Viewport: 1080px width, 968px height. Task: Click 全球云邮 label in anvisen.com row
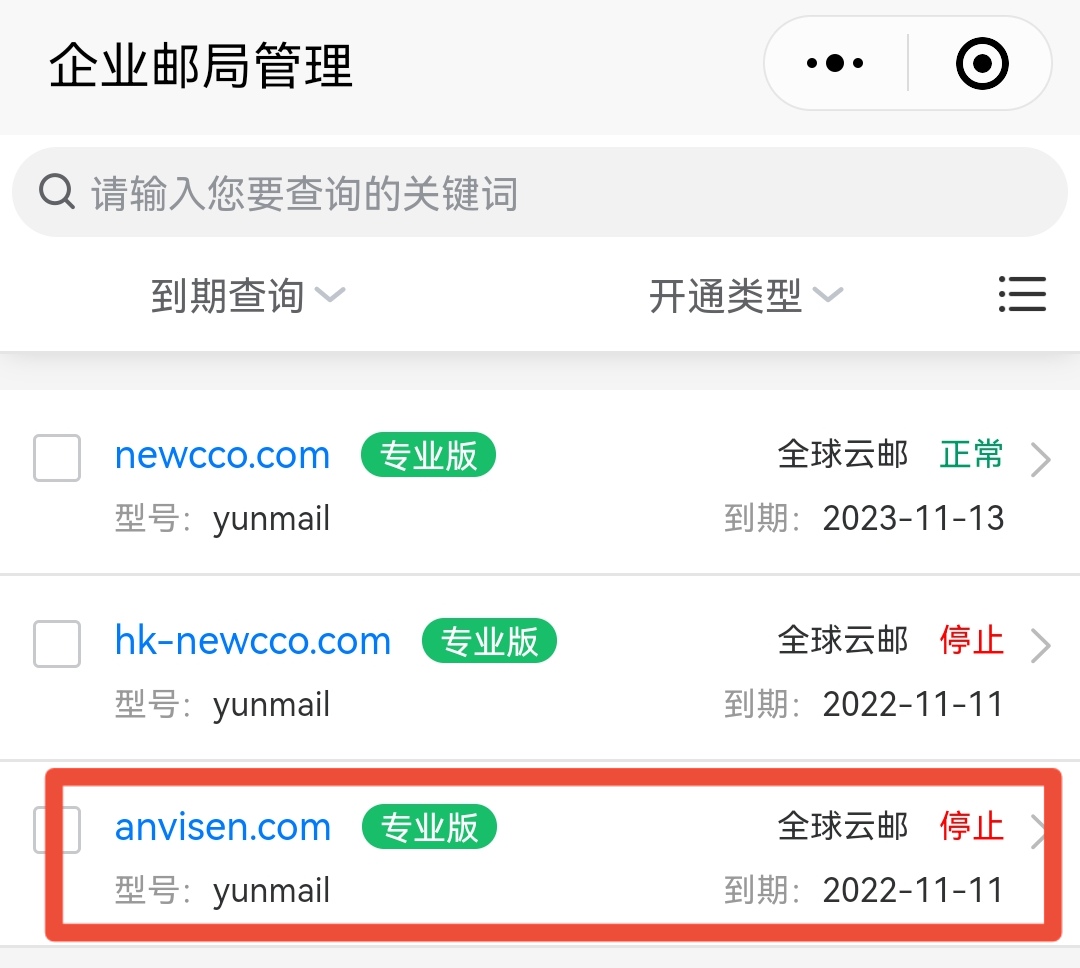click(843, 826)
